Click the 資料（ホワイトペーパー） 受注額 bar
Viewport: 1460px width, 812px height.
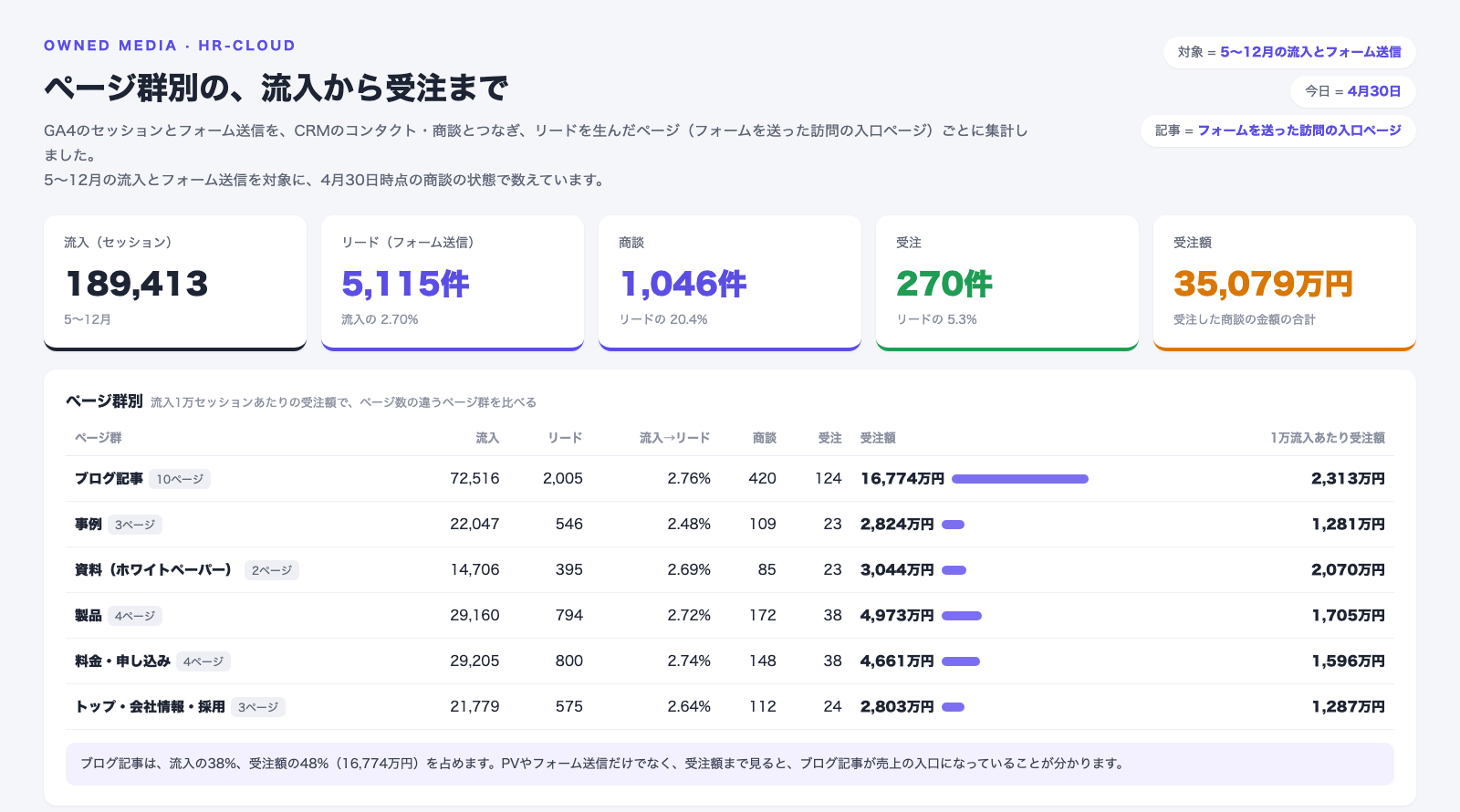pyautogui.click(x=954, y=570)
